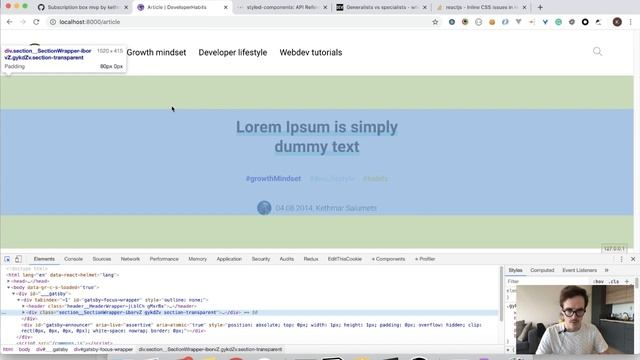Collapse the body element node
This screenshot has width=640, height=360.
click(8, 287)
